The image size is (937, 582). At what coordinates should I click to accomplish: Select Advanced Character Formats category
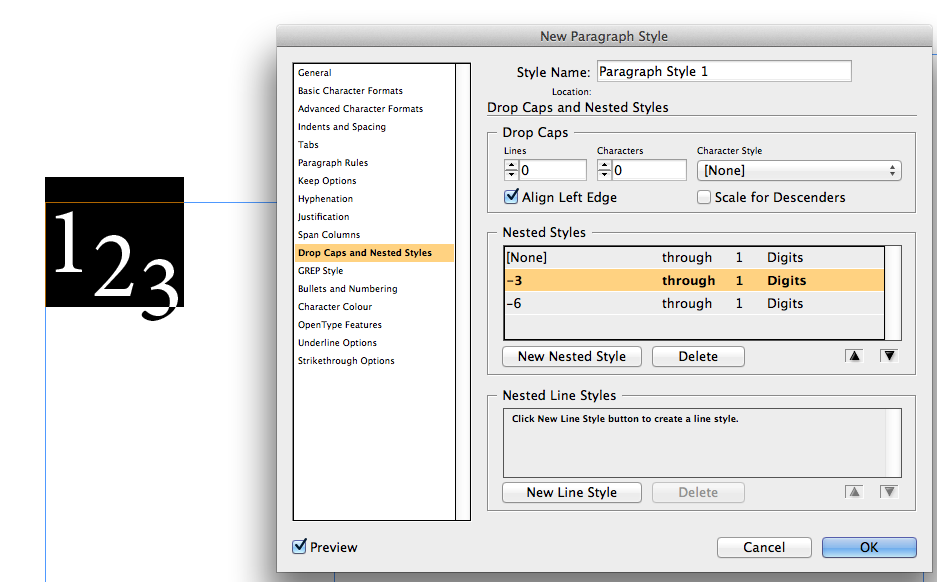[x=360, y=109]
